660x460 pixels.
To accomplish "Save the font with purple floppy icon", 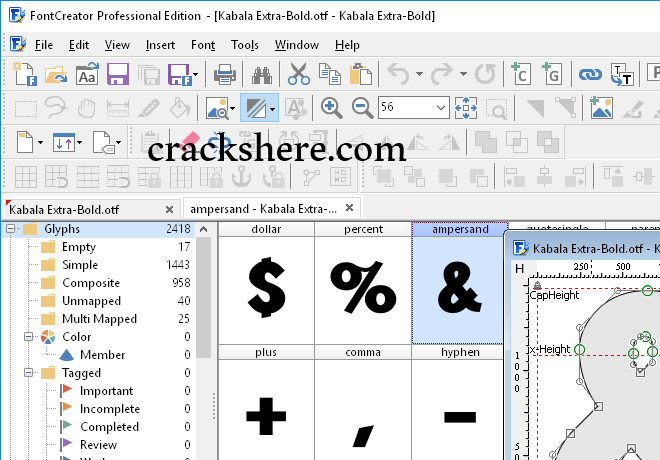I will [118, 74].
